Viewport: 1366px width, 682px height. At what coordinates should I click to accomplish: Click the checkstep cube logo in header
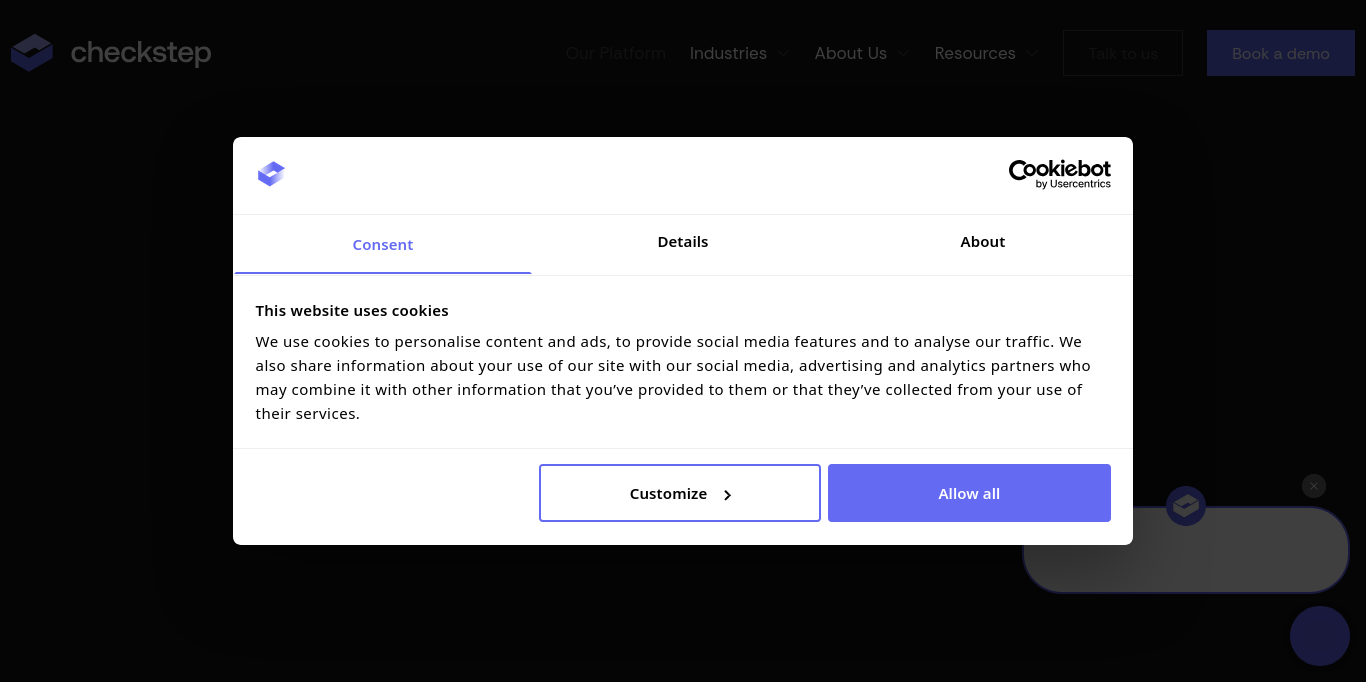pyautogui.click(x=32, y=53)
